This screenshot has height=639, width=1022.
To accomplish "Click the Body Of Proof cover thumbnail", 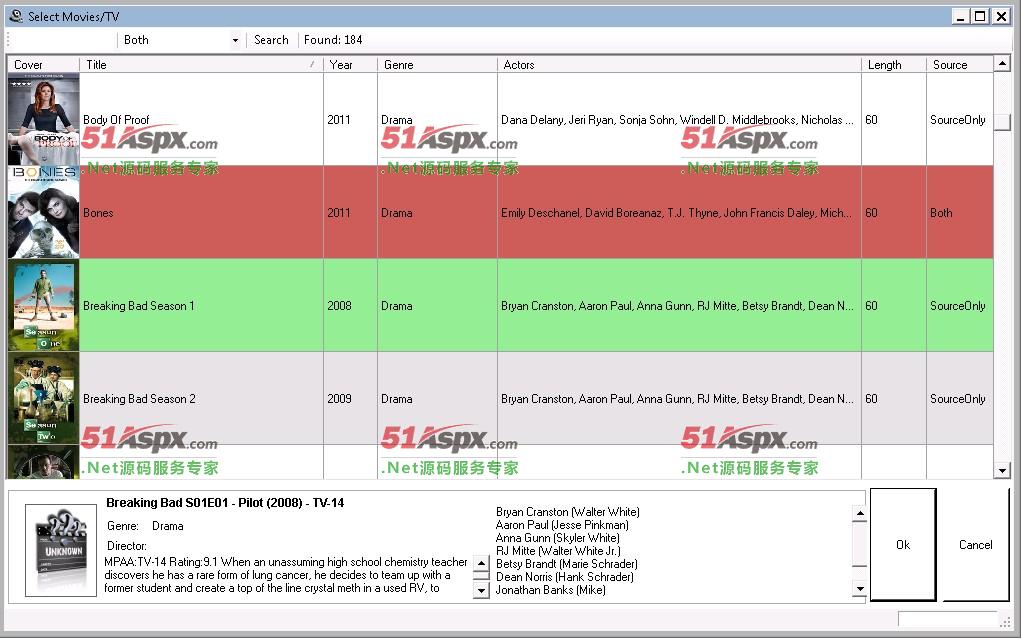I will pyautogui.click(x=43, y=119).
